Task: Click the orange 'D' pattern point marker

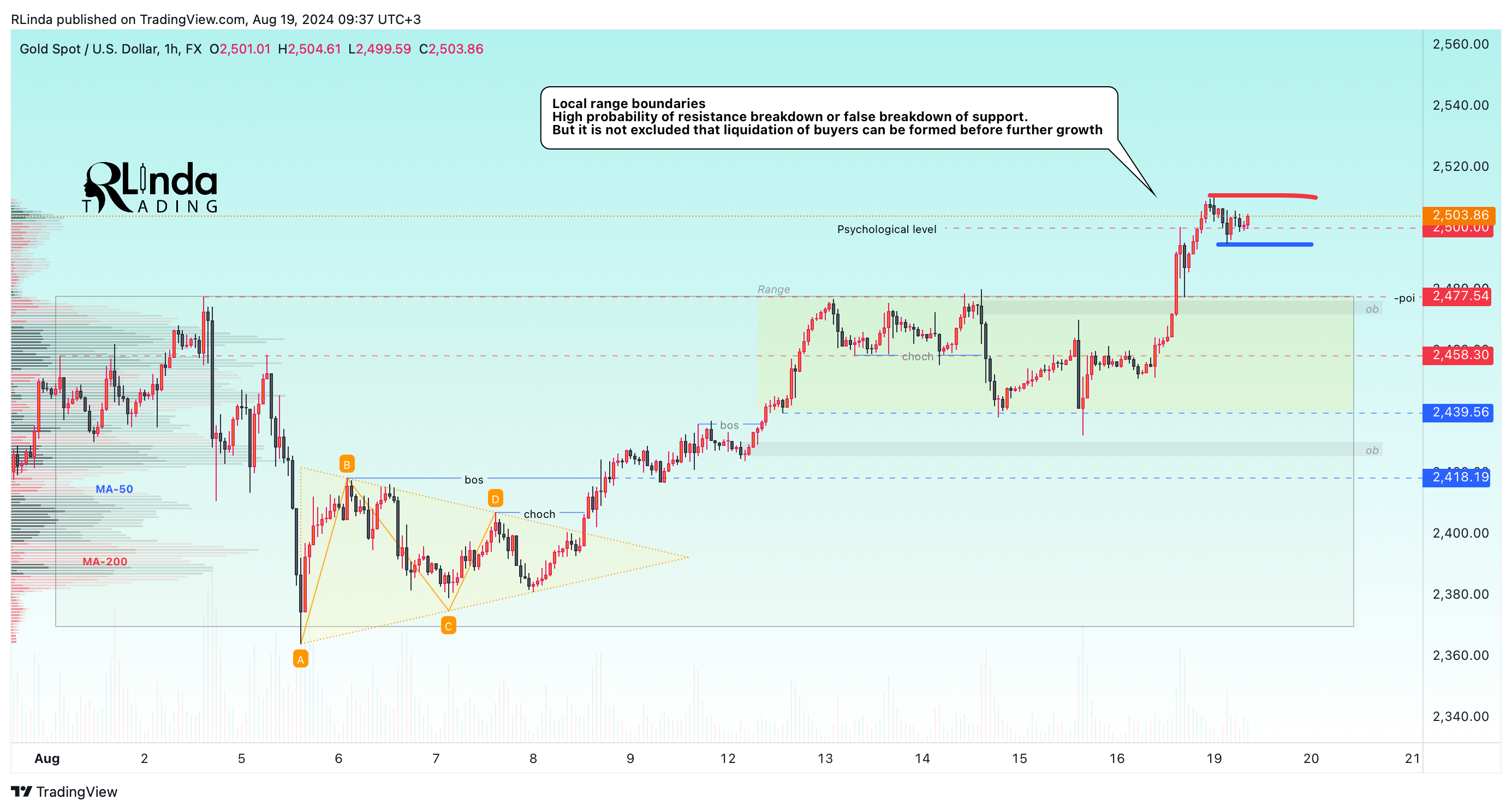Action: [x=496, y=499]
